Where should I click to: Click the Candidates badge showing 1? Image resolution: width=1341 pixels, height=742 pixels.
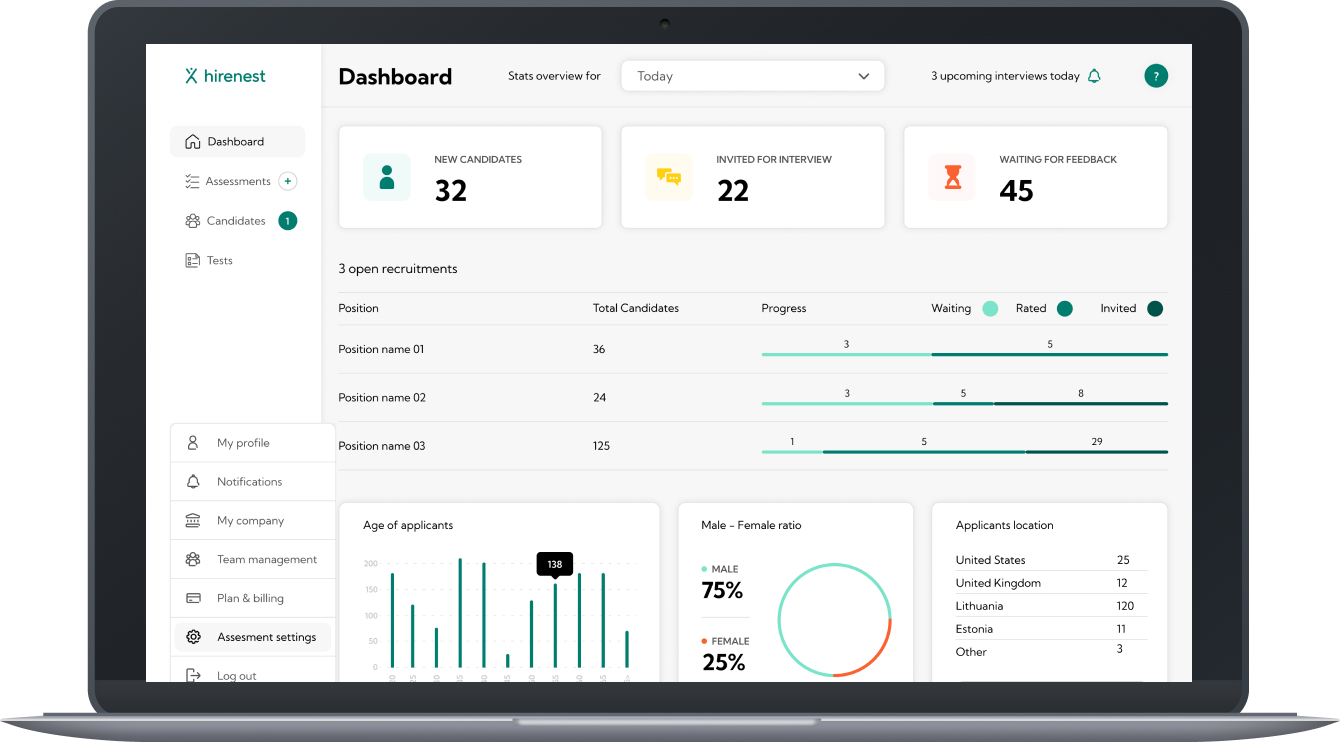click(x=288, y=221)
